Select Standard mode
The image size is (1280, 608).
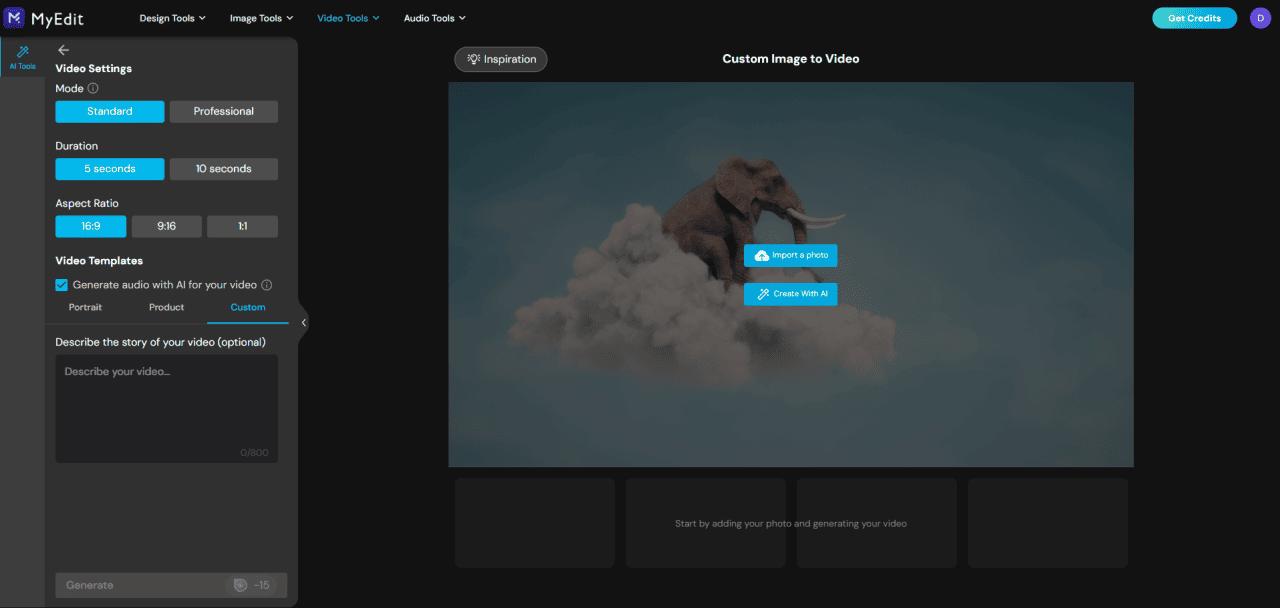click(110, 111)
